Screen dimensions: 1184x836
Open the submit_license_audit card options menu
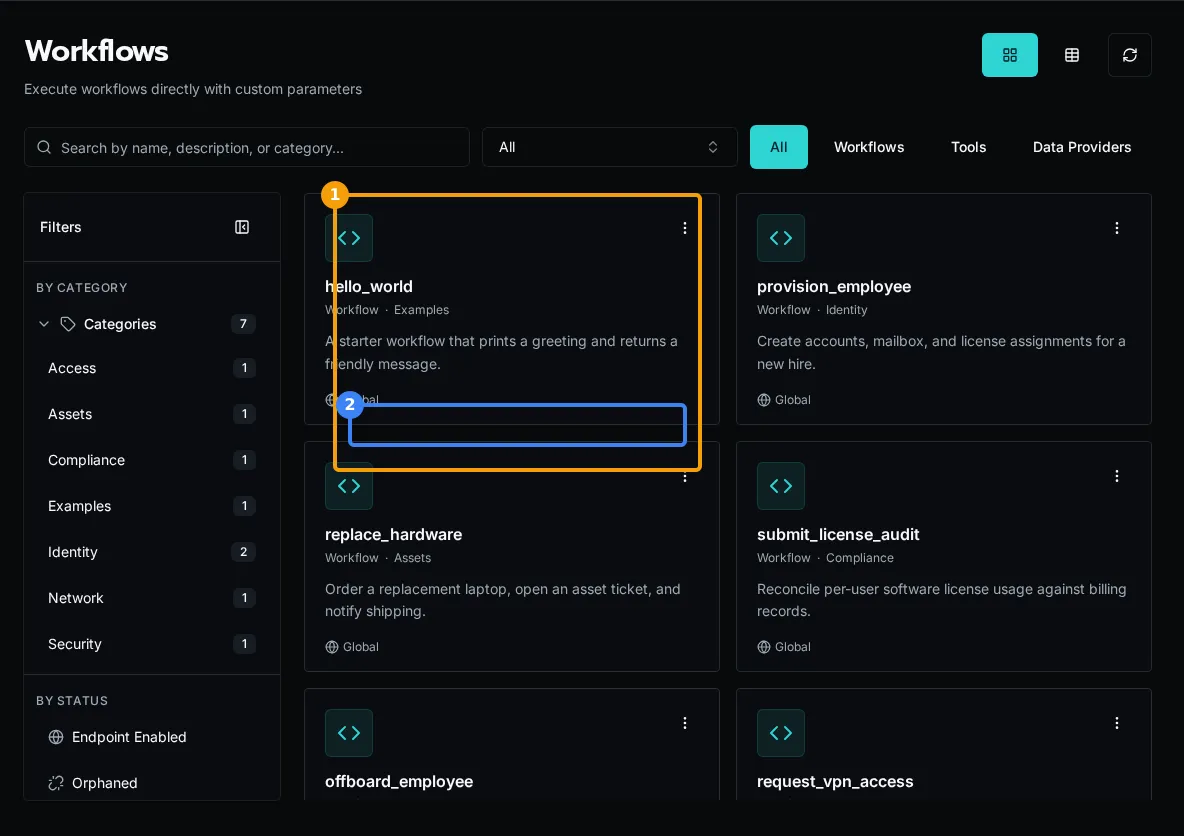pos(1117,476)
